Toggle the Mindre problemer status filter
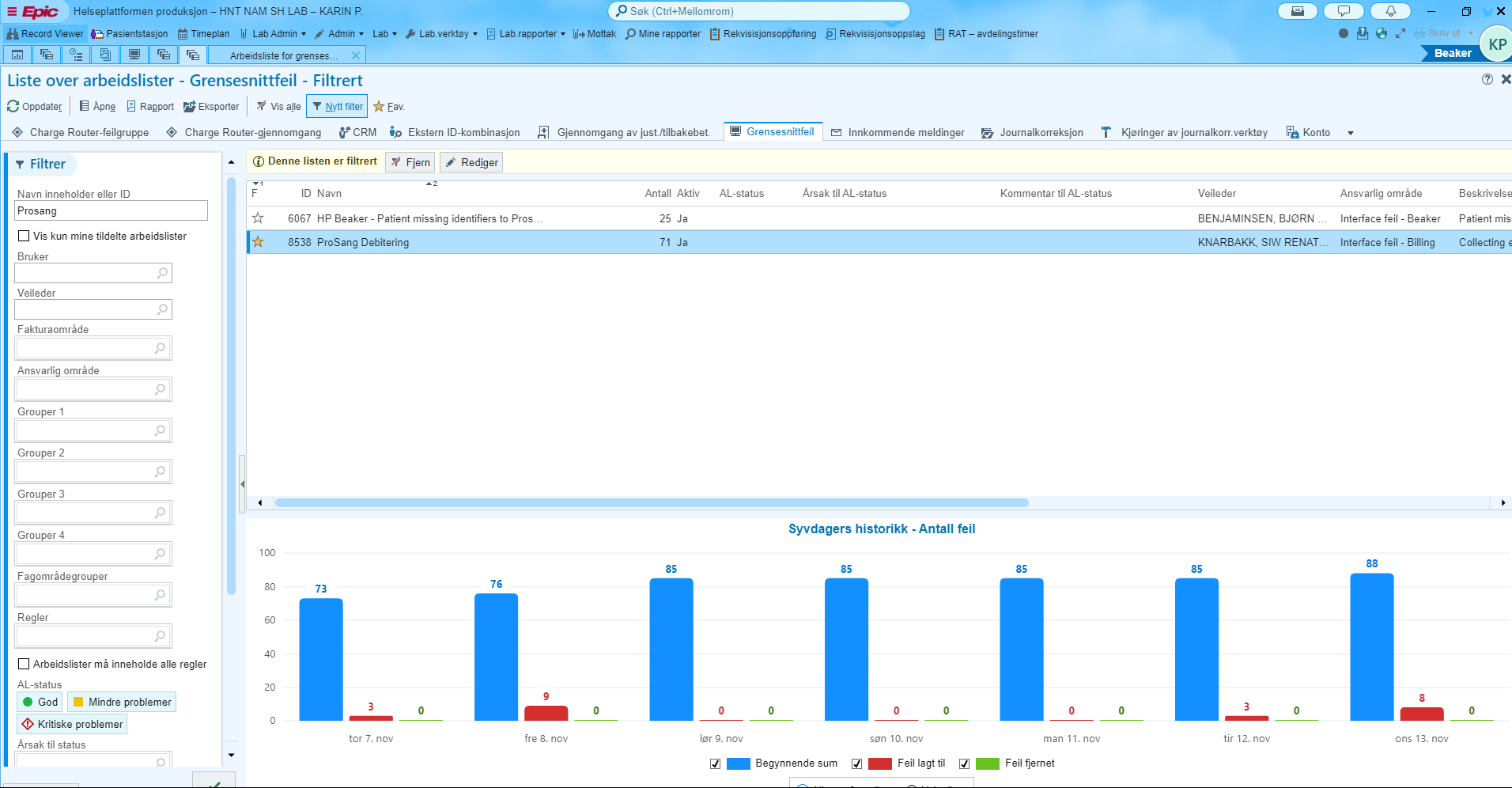Image resolution: width=1512 pixels, height=788 pixels. pos(122,702)
